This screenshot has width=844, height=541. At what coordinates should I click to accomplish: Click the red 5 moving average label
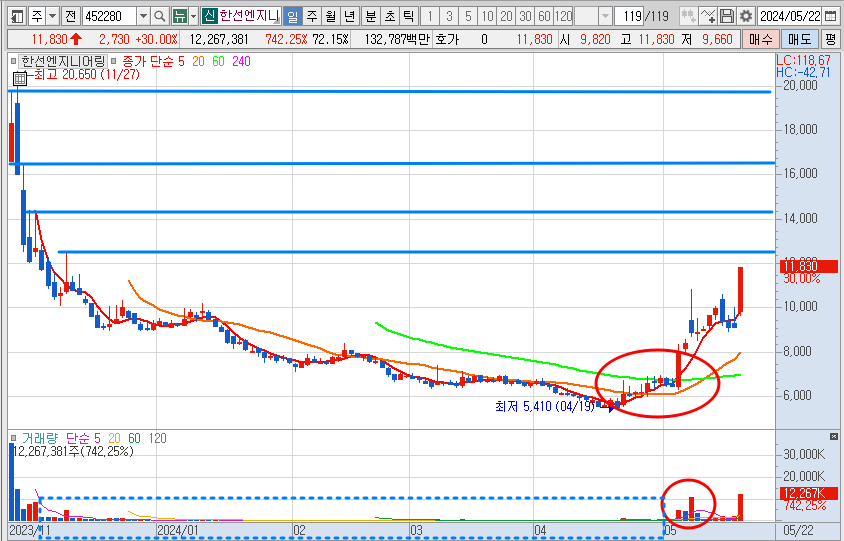tap(181, 61)
